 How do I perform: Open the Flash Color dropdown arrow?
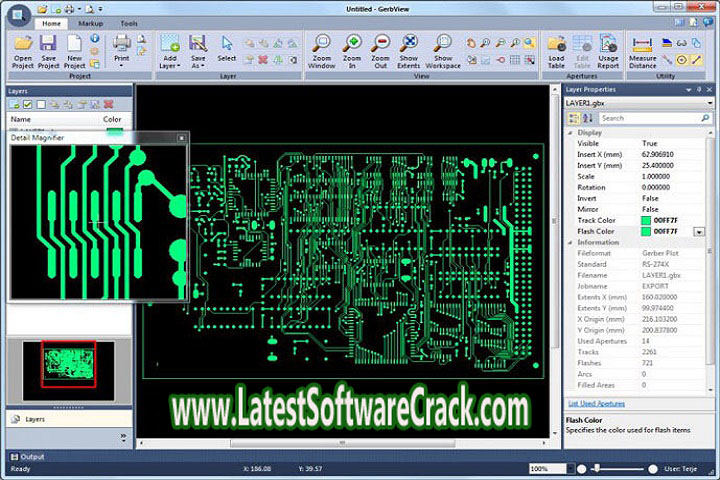pyautogui.click(x=699, y=231)
